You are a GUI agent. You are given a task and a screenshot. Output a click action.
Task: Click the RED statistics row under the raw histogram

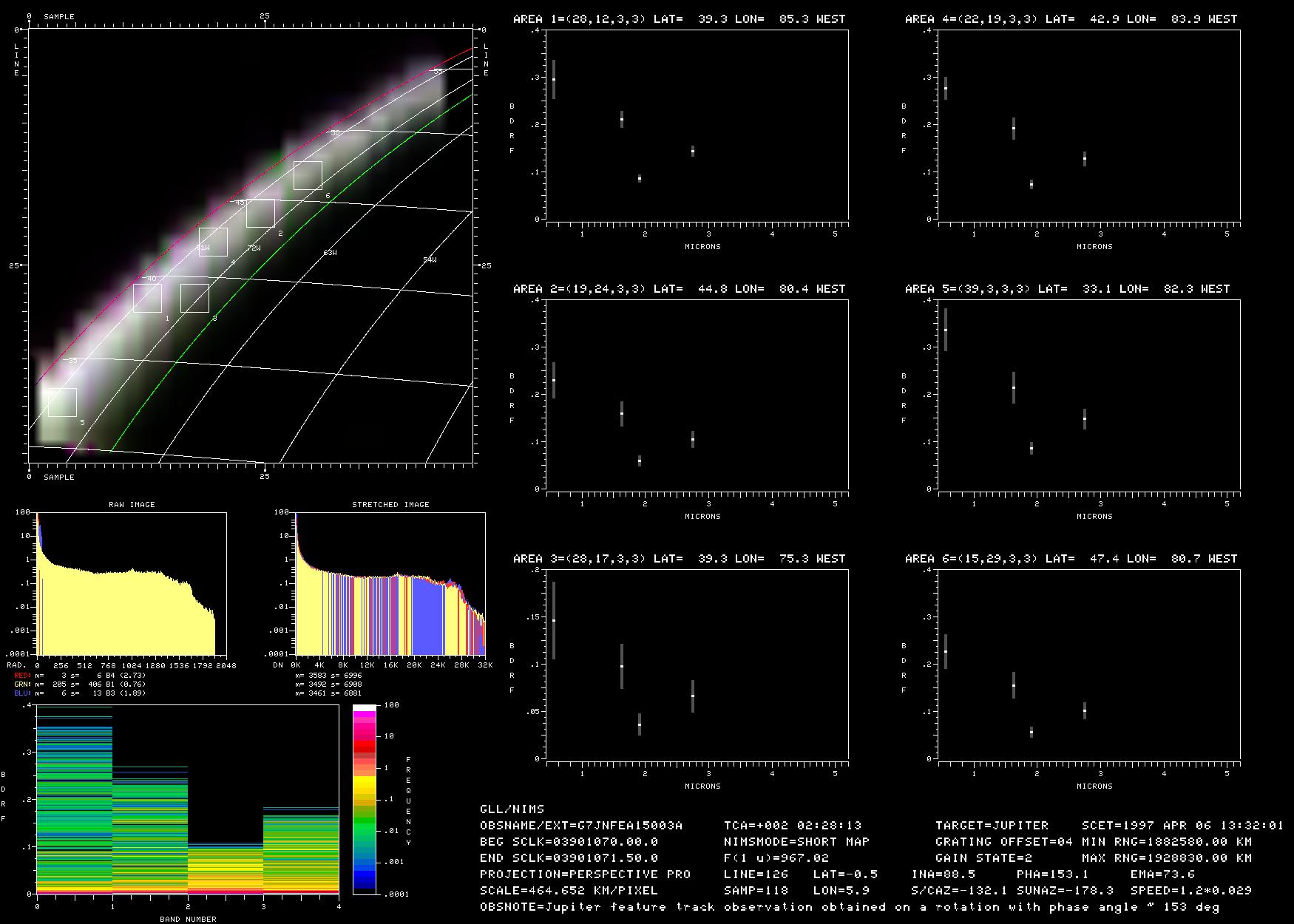[80, 676]
